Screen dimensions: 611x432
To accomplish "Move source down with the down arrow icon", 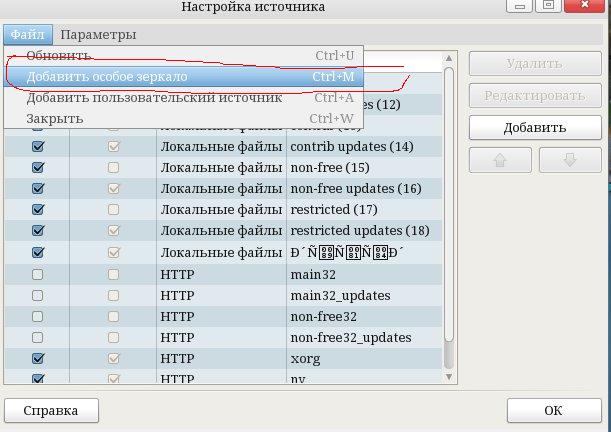I will [x=570, y=160].
